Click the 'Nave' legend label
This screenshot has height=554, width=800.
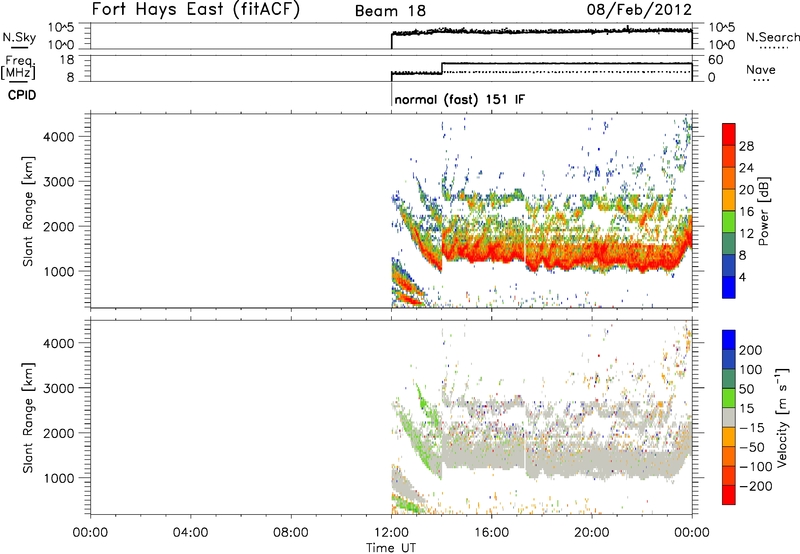pyautogui.click(x=760, y=70)
